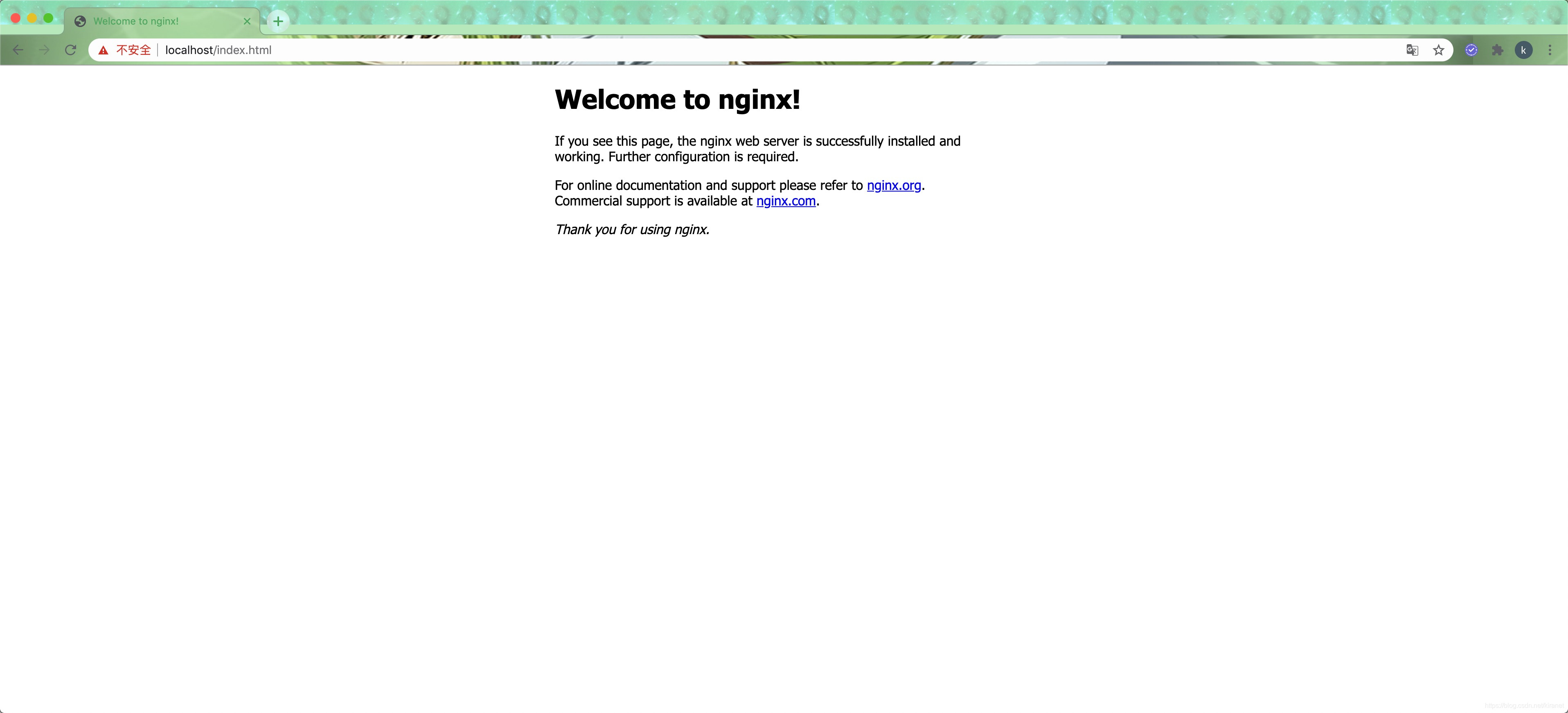The height and width of the screenshot is (713, 1568).
Task: Open the 'k' profile avatar
Action: click(1523, 50)
